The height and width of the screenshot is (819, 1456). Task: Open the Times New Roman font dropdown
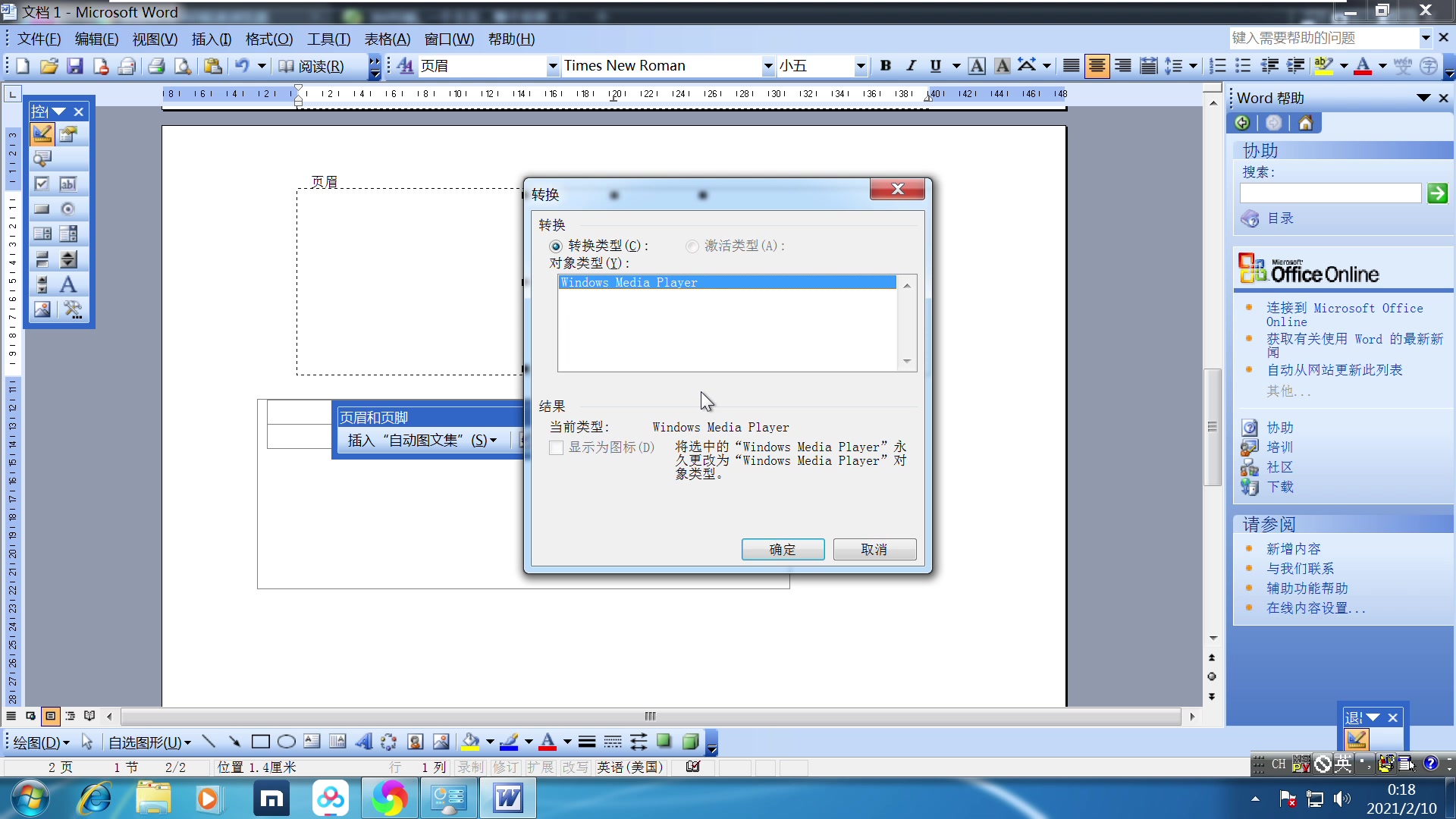click(768, 66)
